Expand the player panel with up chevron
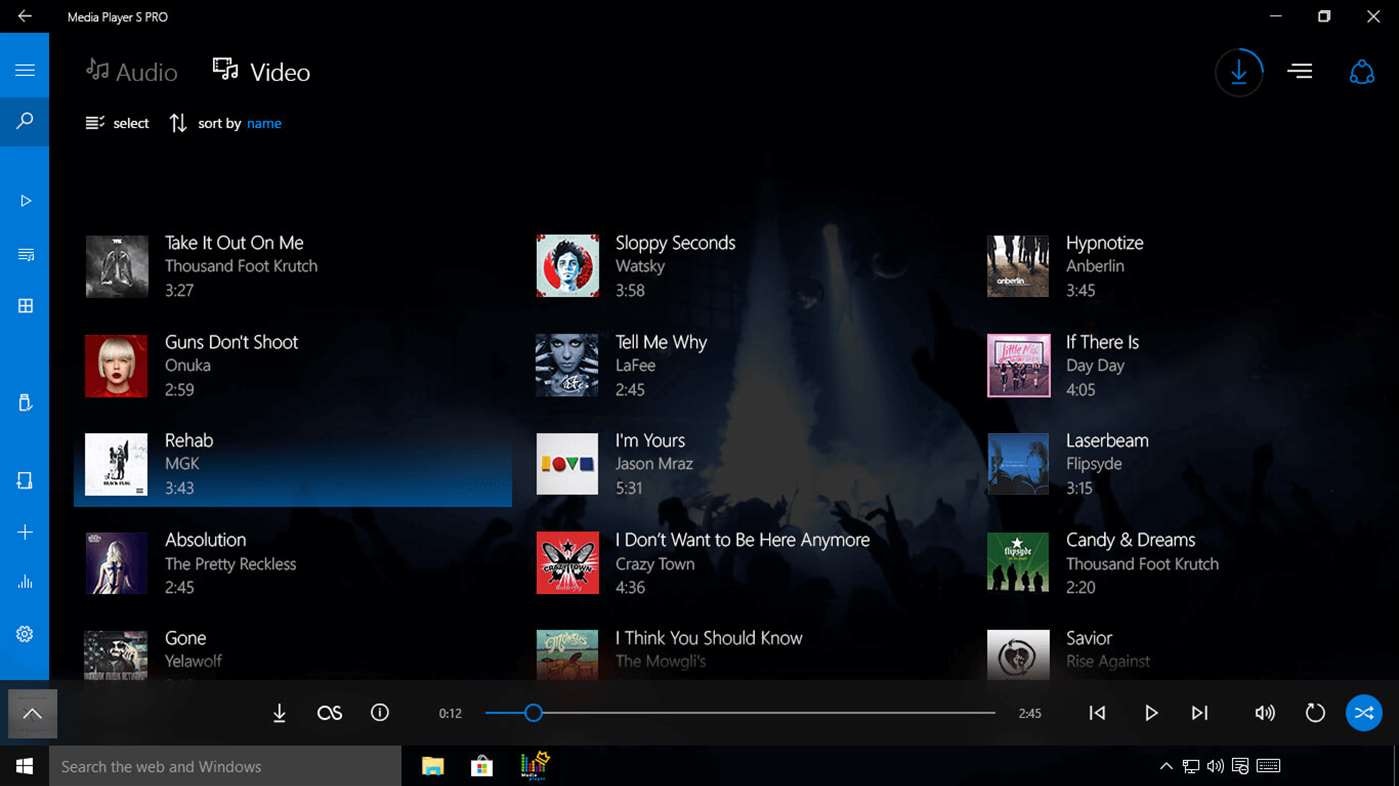This screenshot has height=786, width=1399. (32, 714)
